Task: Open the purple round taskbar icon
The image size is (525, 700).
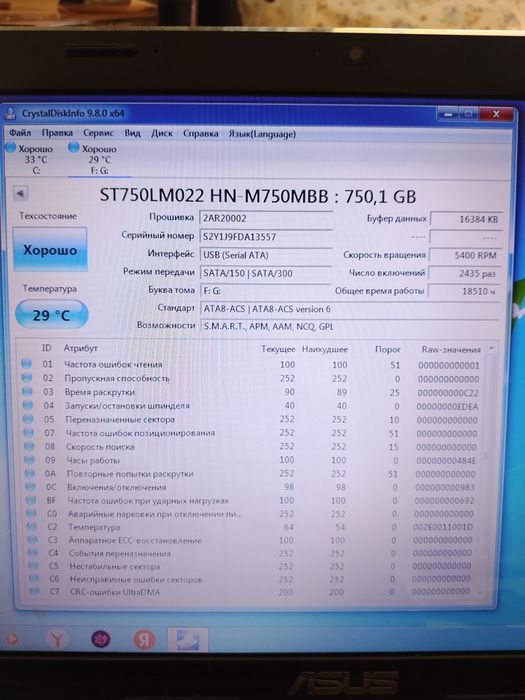Action: (x=100, y=639)
